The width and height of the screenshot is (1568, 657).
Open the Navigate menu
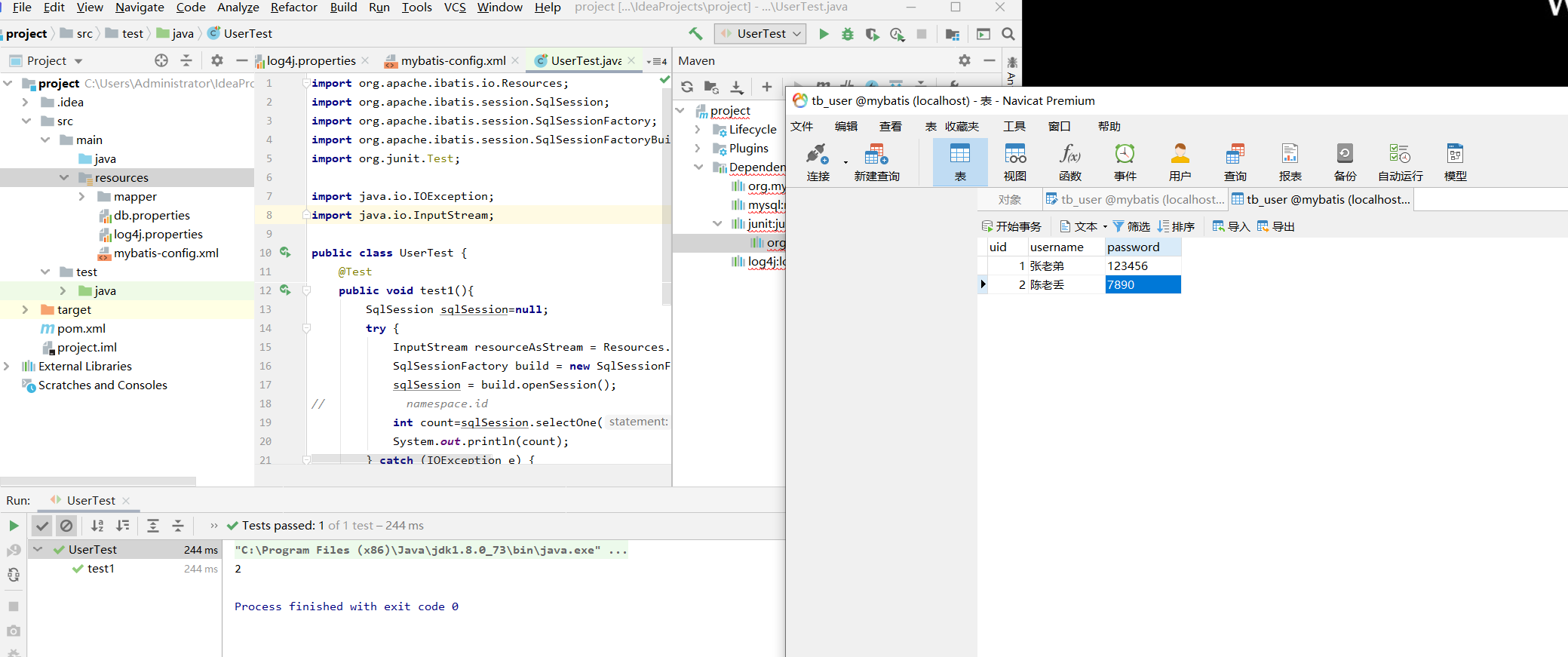pyautogui.click(x=140, y=8)
